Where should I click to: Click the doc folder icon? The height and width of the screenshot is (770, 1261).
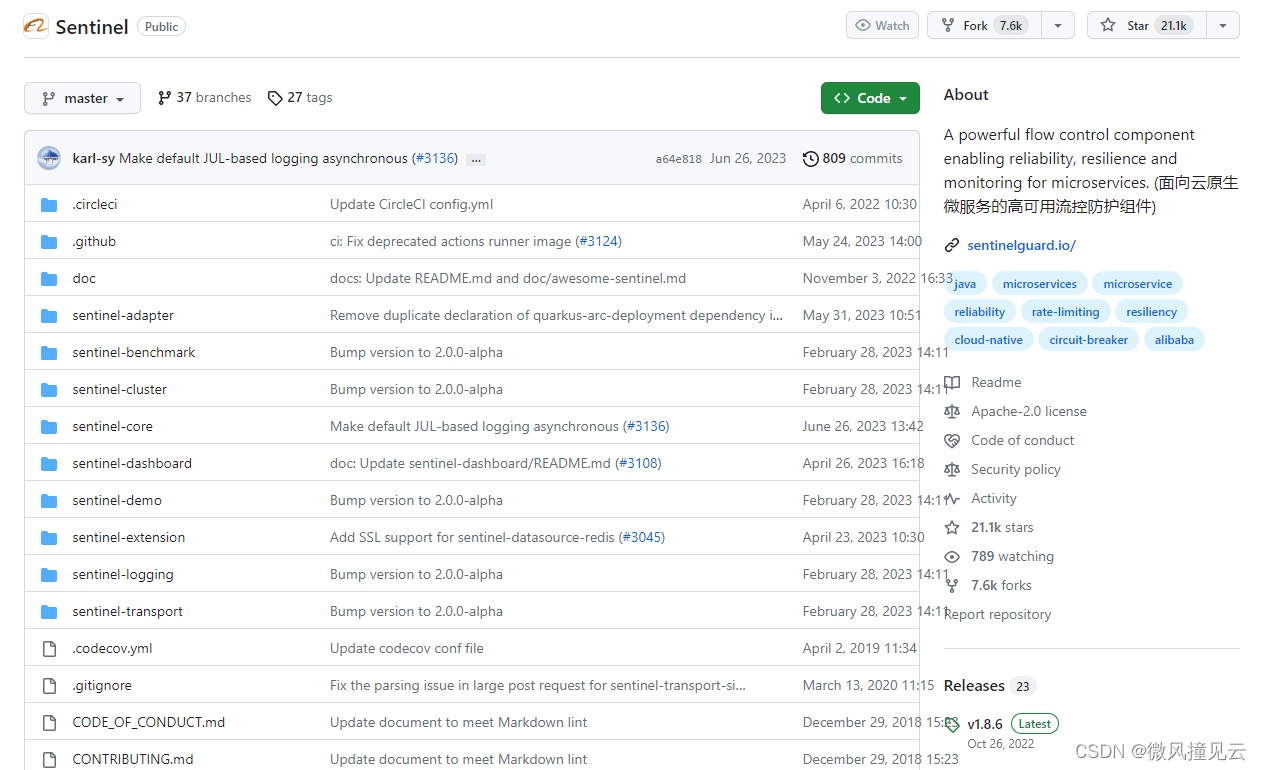(49, 279)
